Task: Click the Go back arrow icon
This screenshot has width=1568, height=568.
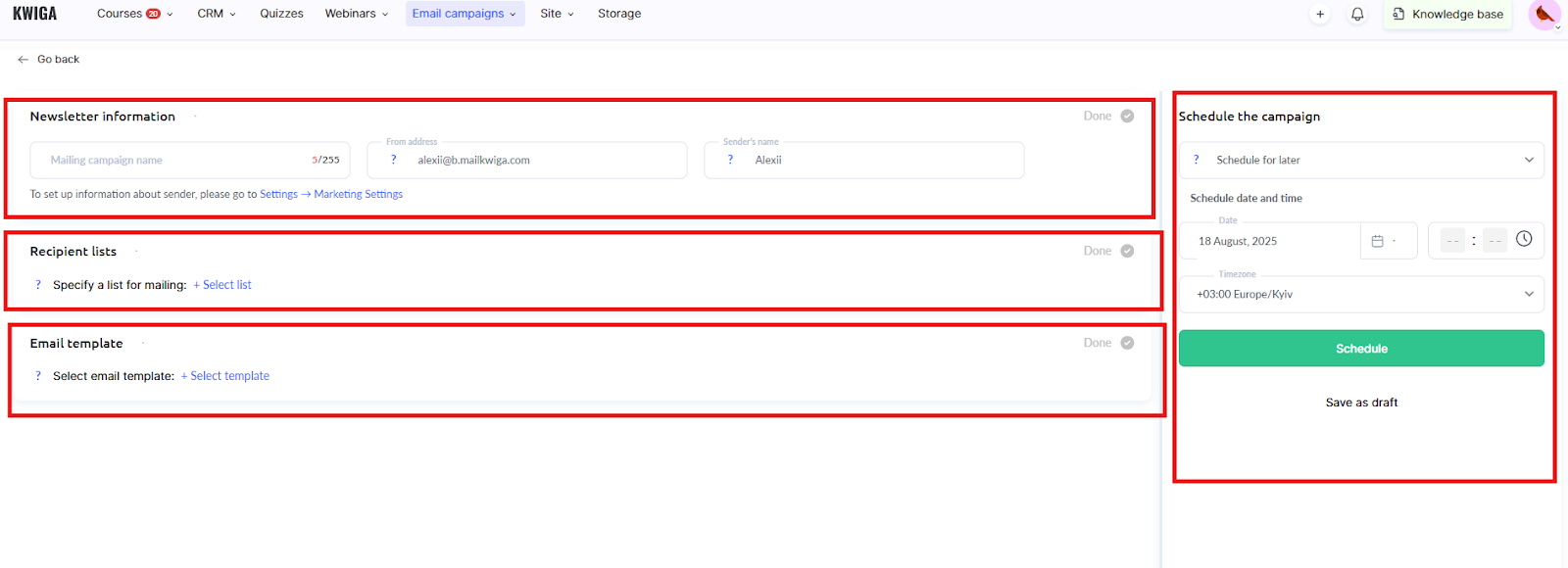Action: click(x=23, y=60)
